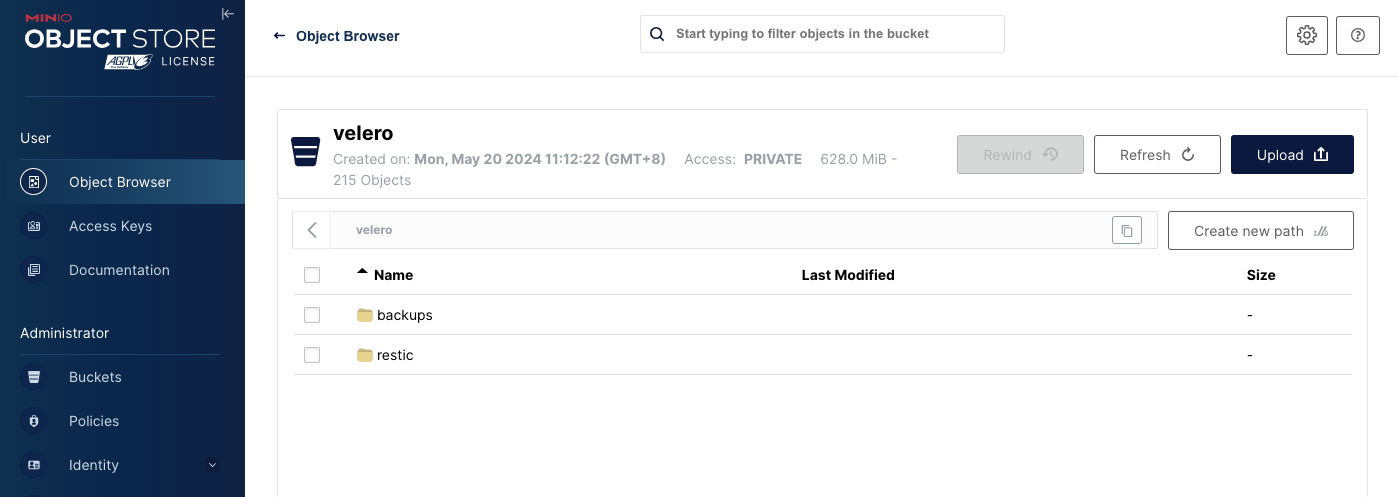Screen dimensions: 1399x497
Task: Collapse the sidebar menu arrow icon
Action: coord(228,14)
